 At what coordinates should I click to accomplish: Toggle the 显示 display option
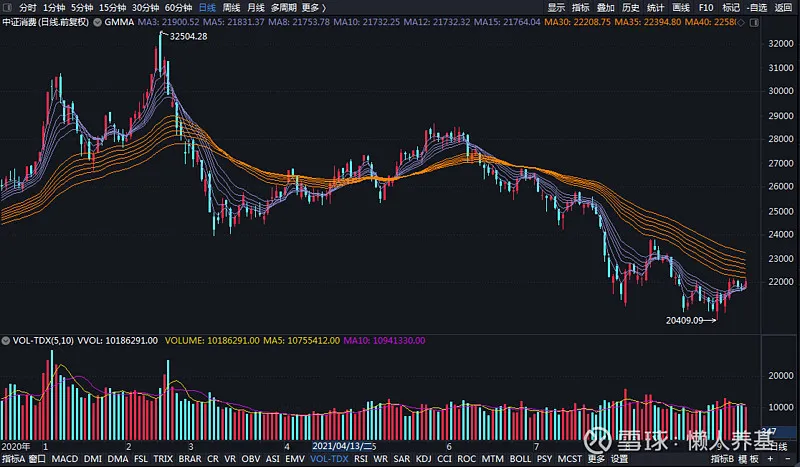pos(556,7)
